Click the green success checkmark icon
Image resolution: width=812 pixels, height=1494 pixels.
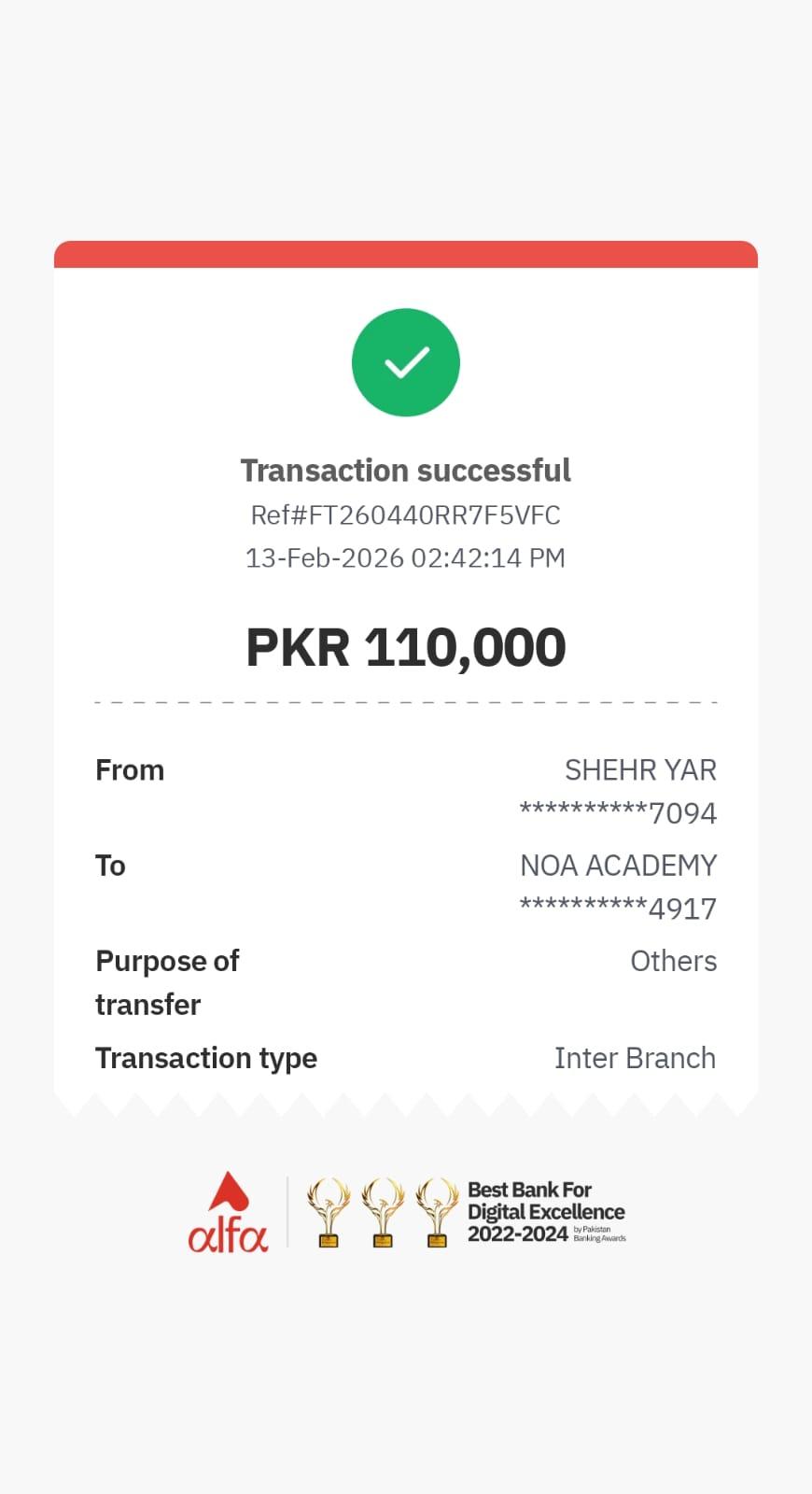[x=406, y=362]
